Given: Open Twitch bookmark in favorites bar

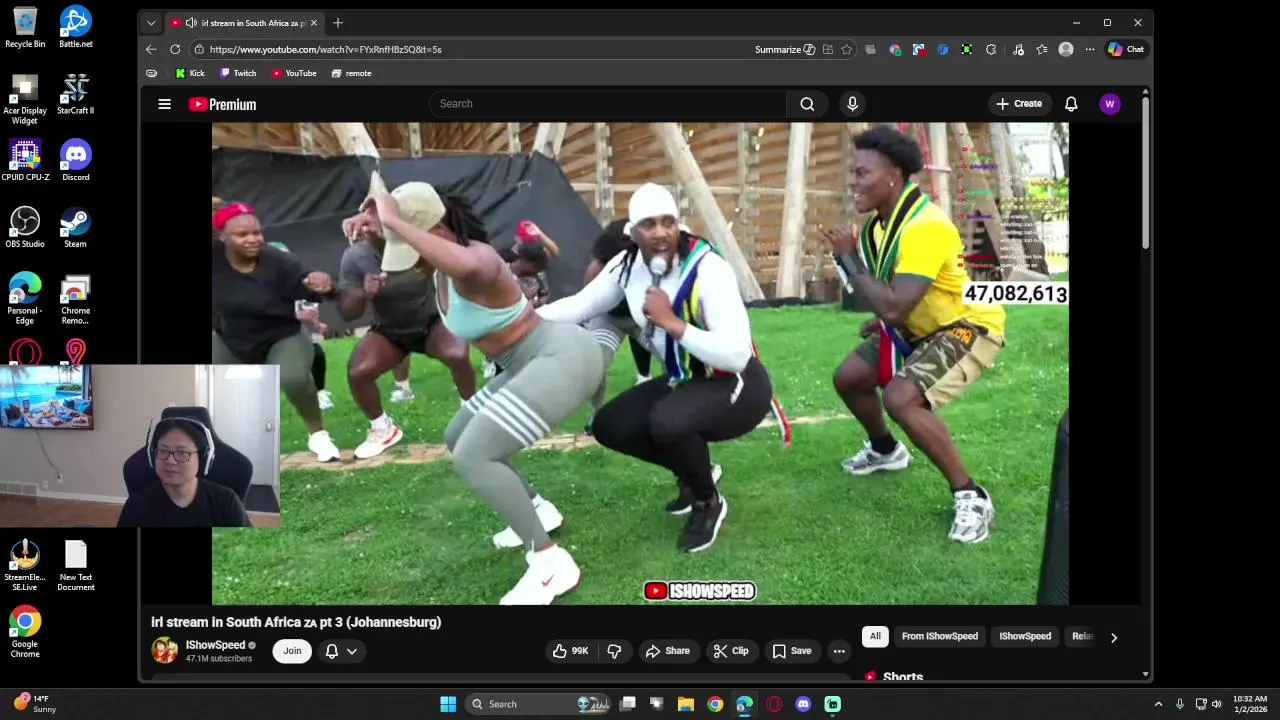Looking at the screenshot, I should pos(238,73).
